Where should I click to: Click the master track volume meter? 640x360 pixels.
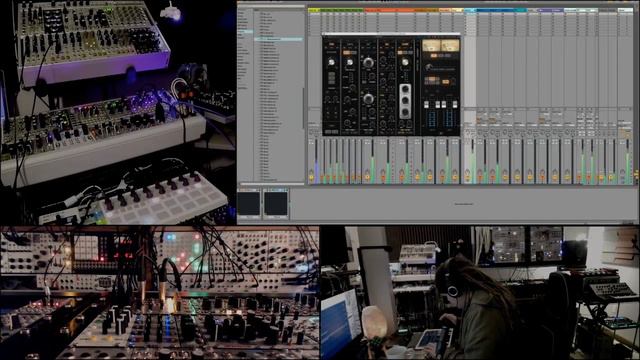pyautogui.click(x=628, y=161)
